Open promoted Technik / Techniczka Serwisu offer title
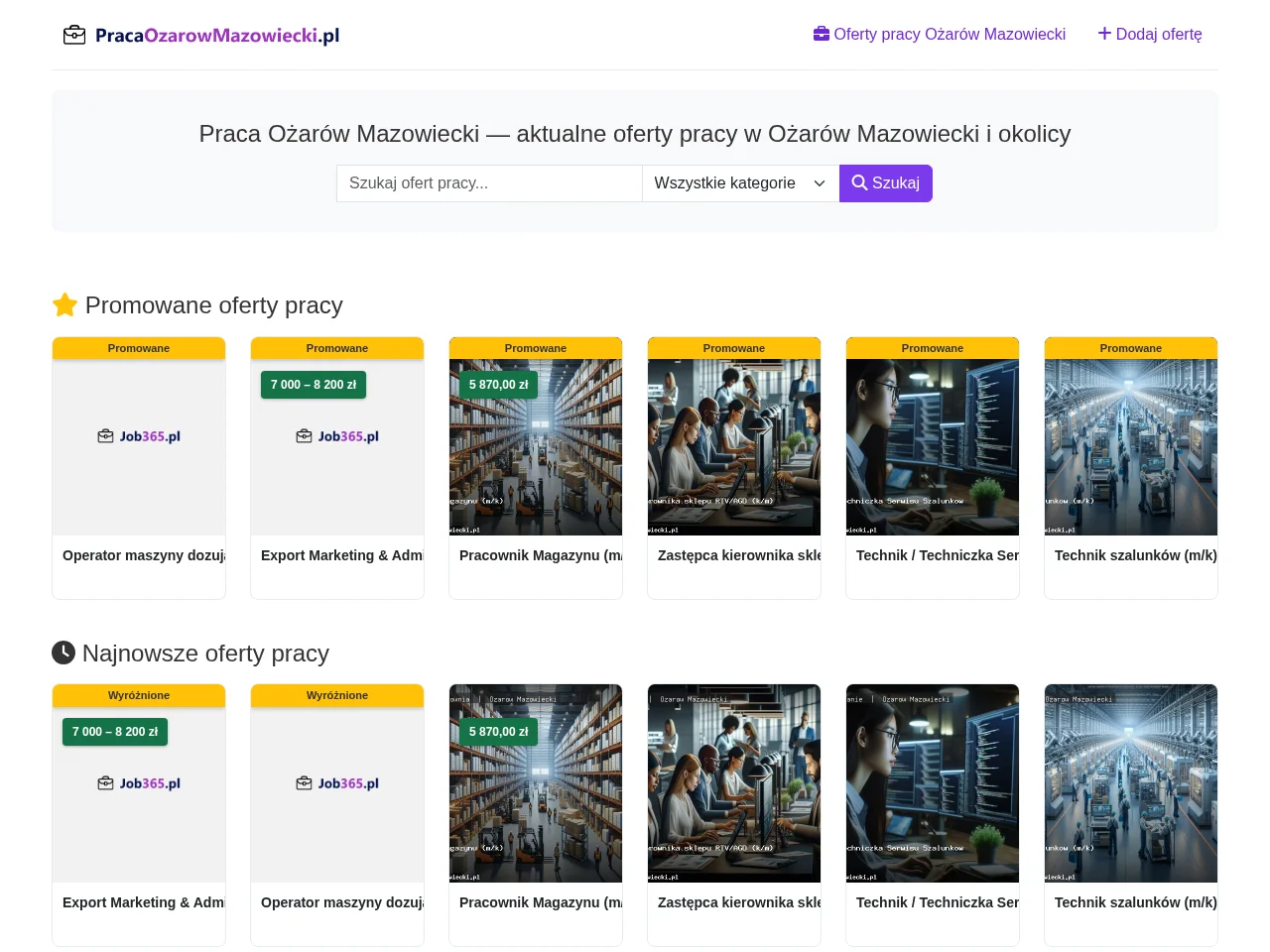The image size is (1270, 952). coord(938,555)
